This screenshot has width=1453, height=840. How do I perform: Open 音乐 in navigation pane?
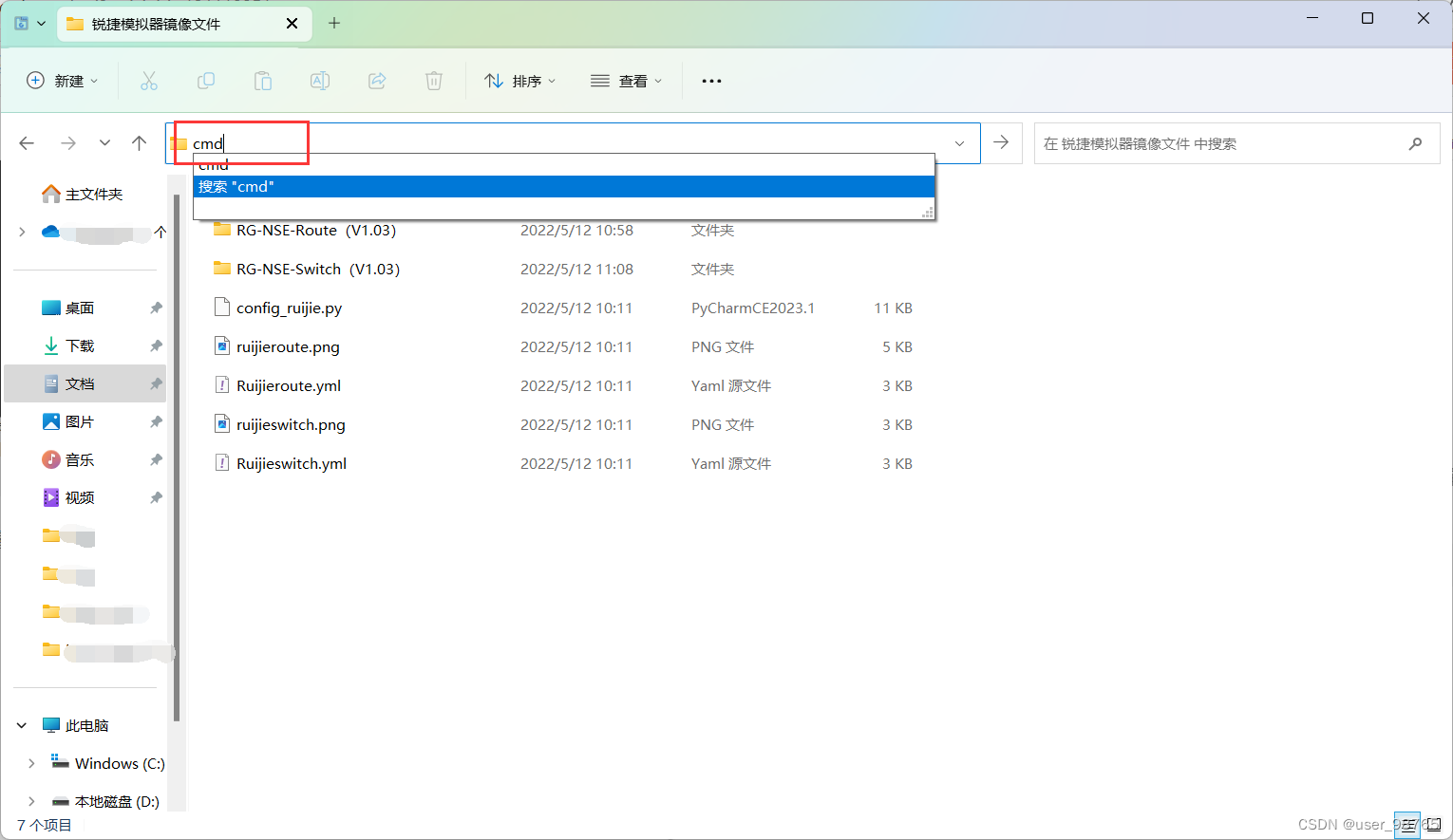80,459
